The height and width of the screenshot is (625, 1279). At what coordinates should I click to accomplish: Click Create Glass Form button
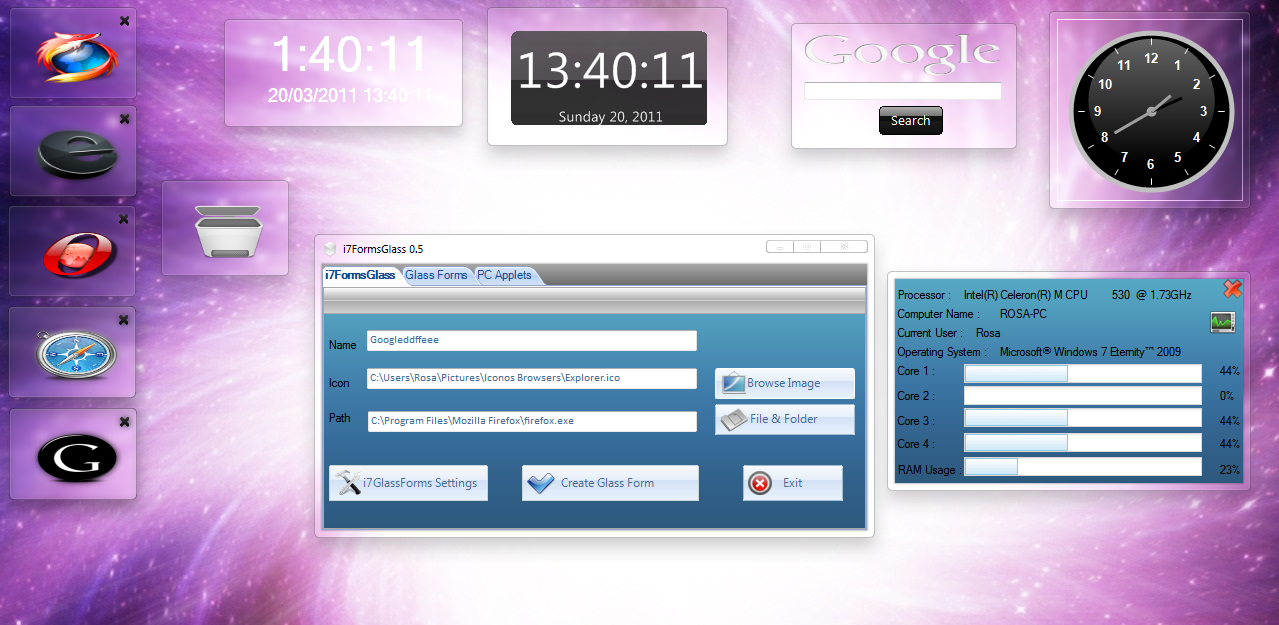pyautogui.click(x=610, y=483)
